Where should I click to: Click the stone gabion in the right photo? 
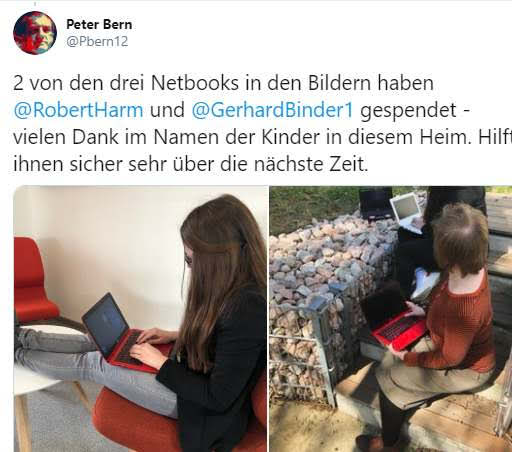330,300
